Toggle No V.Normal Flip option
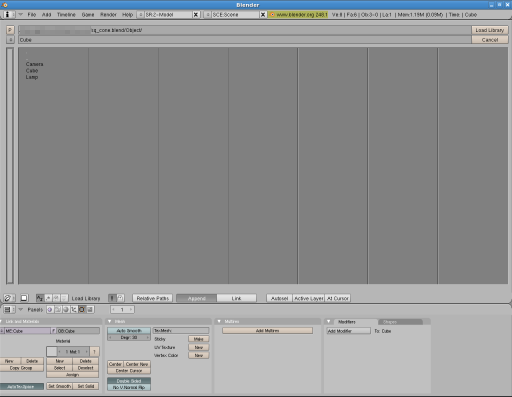 click(x=129, y=387)
